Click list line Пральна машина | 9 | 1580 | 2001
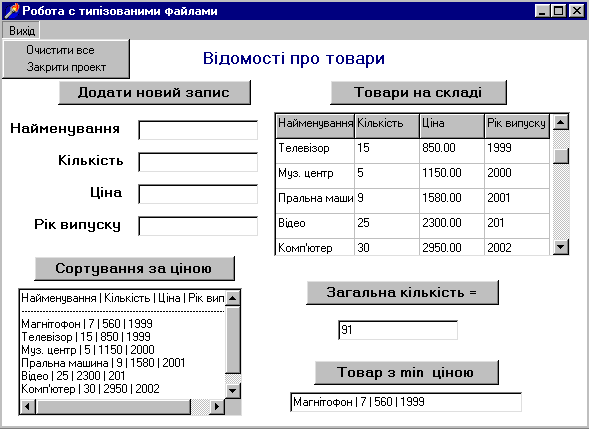This screenshot has width=589, height=429. tap(103, 363)
